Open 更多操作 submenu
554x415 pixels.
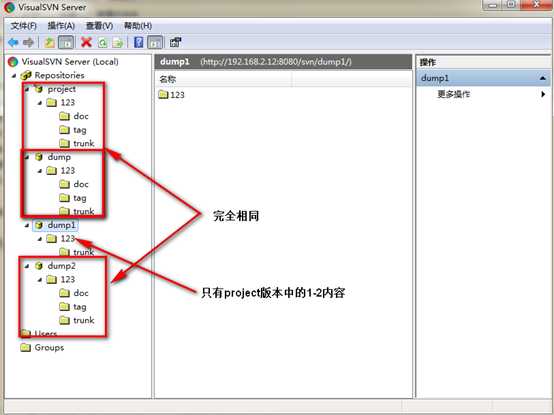coord(453,94)
